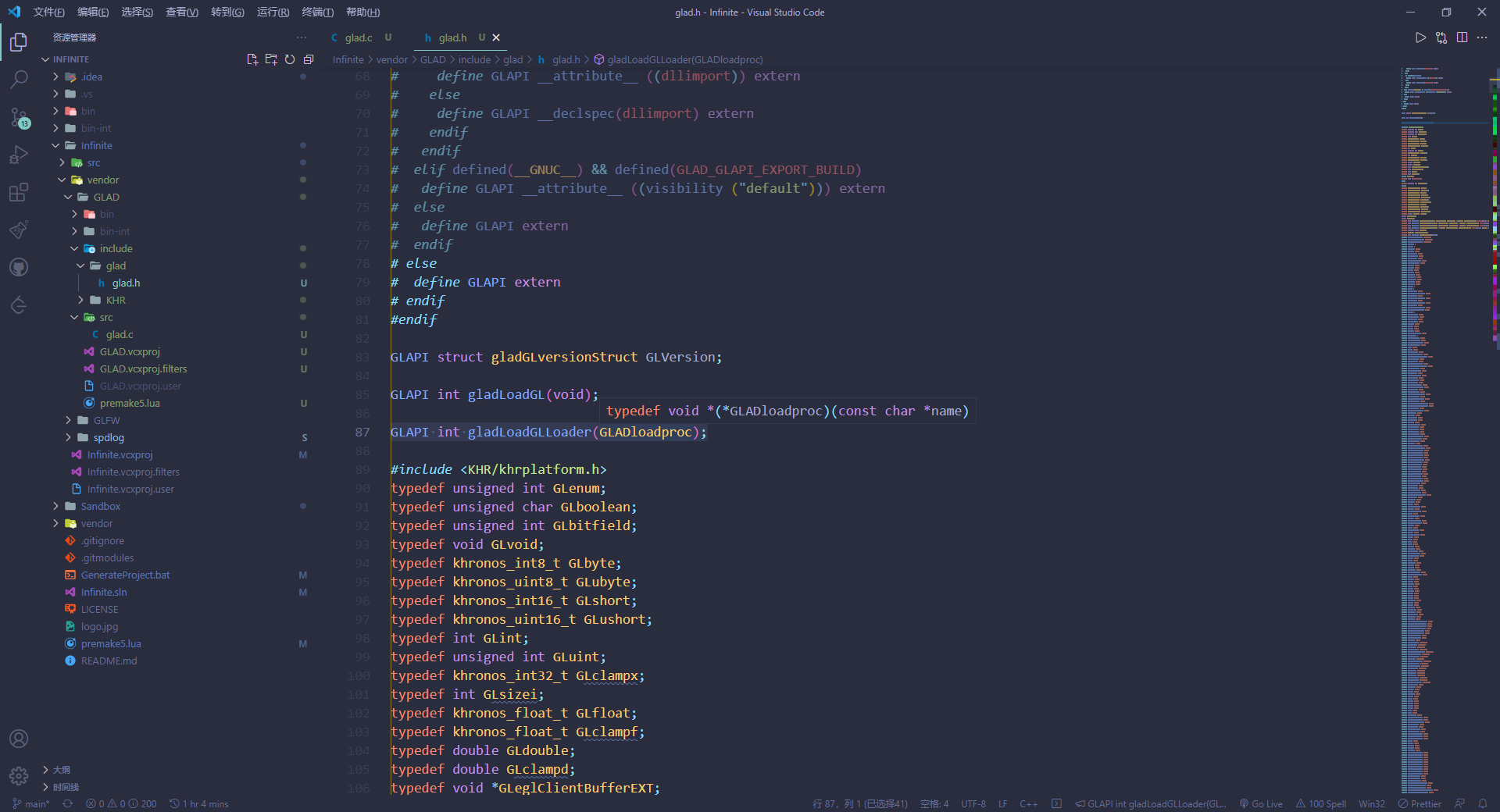Viewport: 1500px width, 812px height.
Task: Switch to the glad.c tab
Action: coord(359,37)
